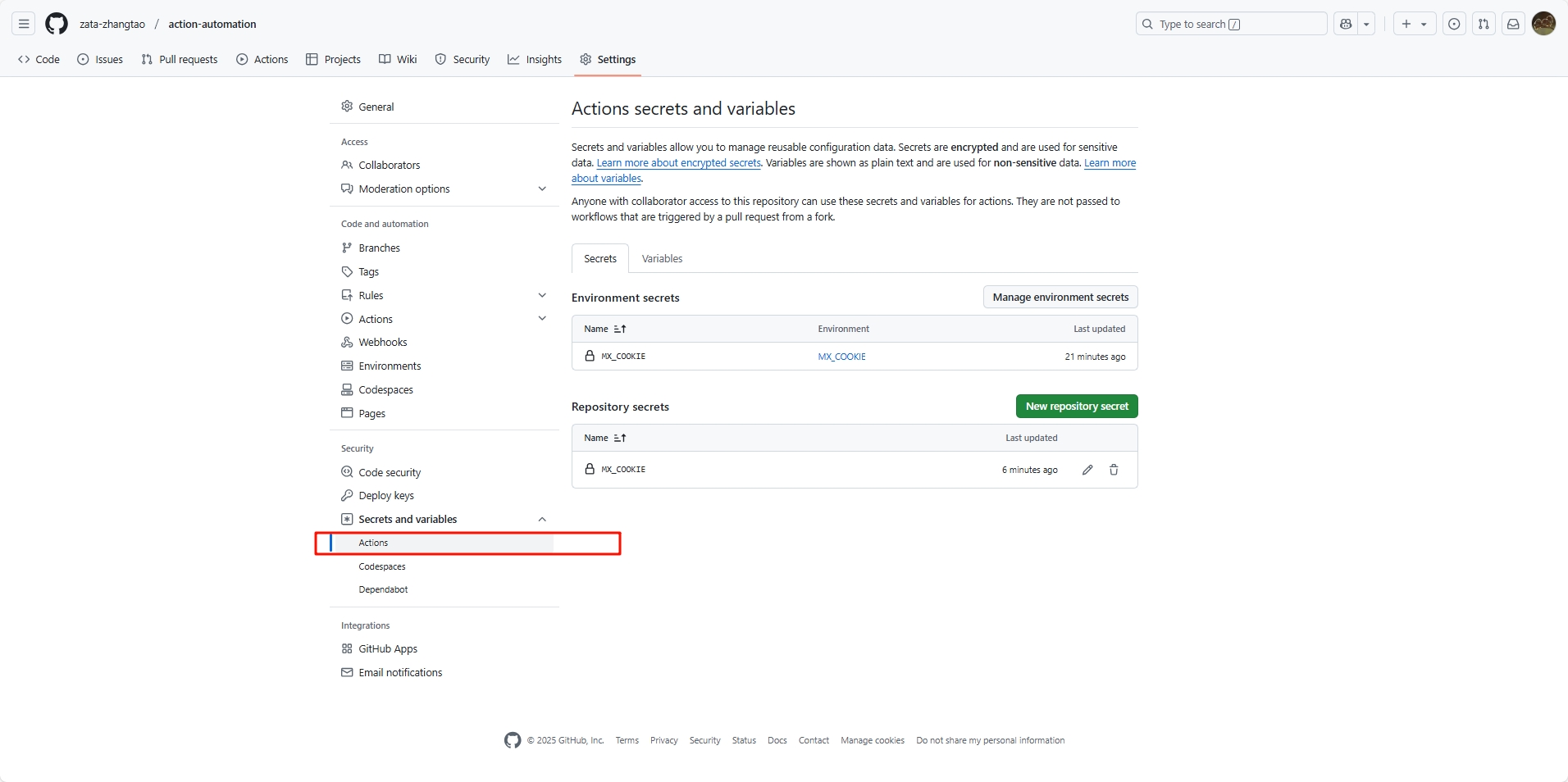Open Tags settings page
1568x782 pixels.
tap(444, 271)
